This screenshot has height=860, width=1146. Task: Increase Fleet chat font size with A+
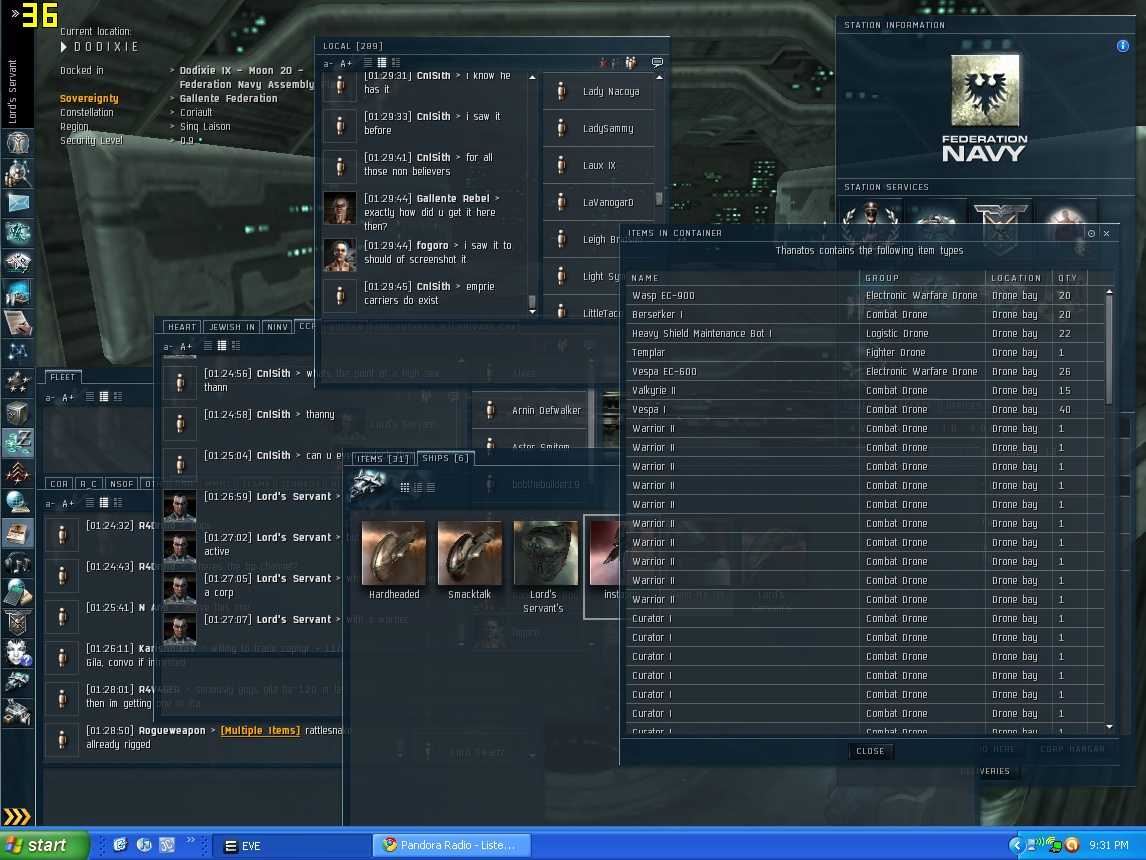tap(68, 397)
